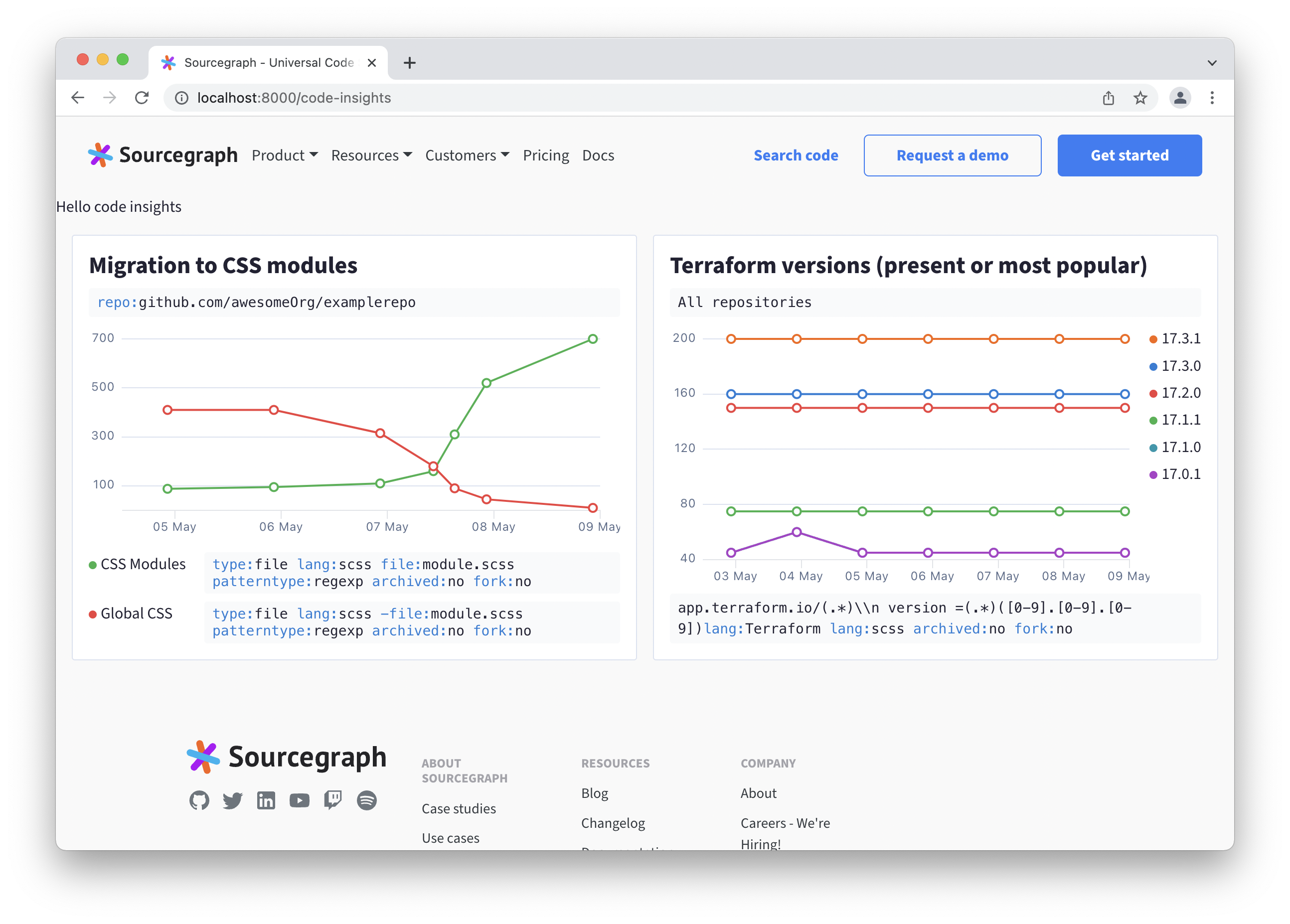Click the CSS Modules legend label

[144, 564]
